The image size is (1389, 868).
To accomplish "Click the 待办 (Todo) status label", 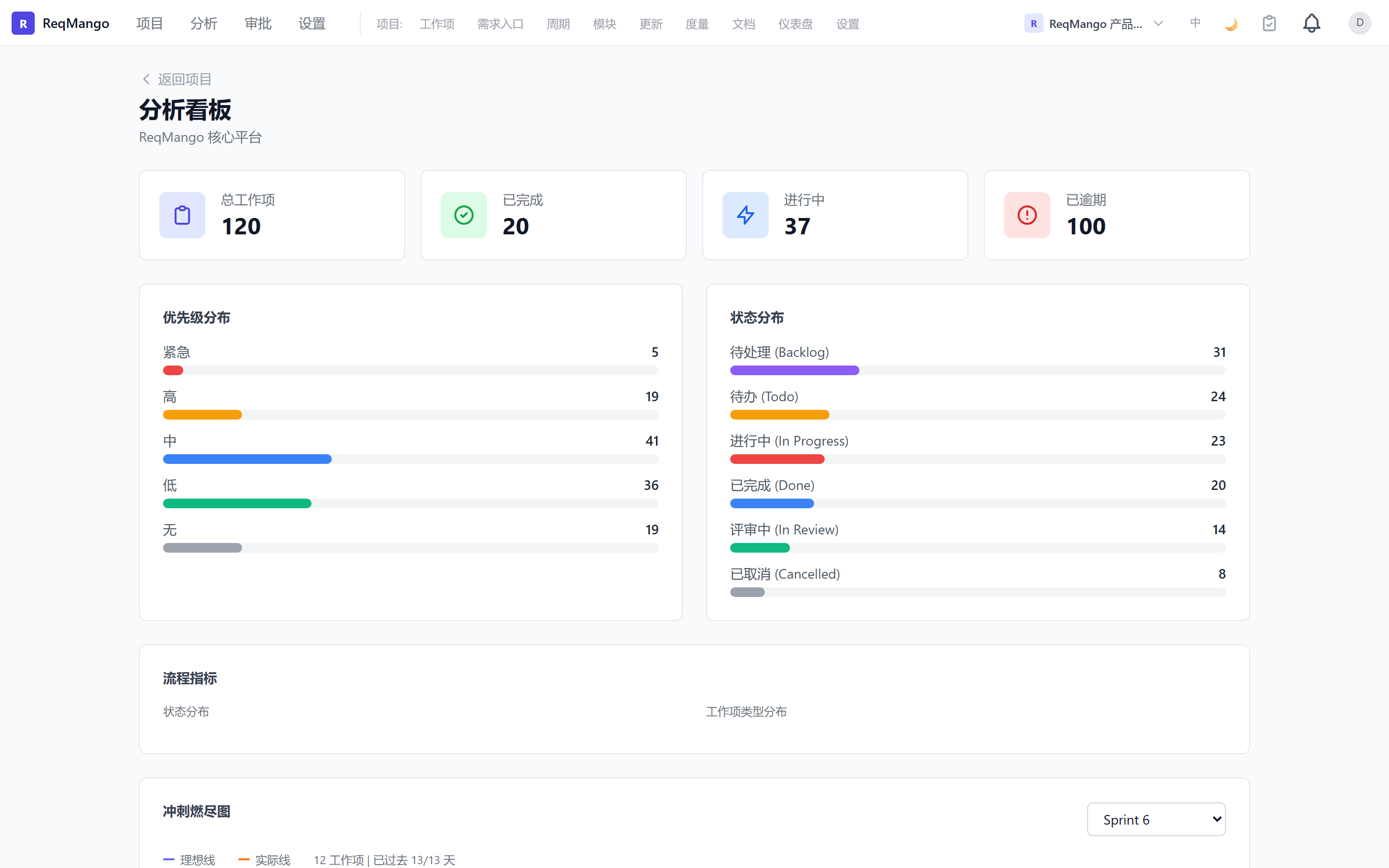I will tap(764, 396).
